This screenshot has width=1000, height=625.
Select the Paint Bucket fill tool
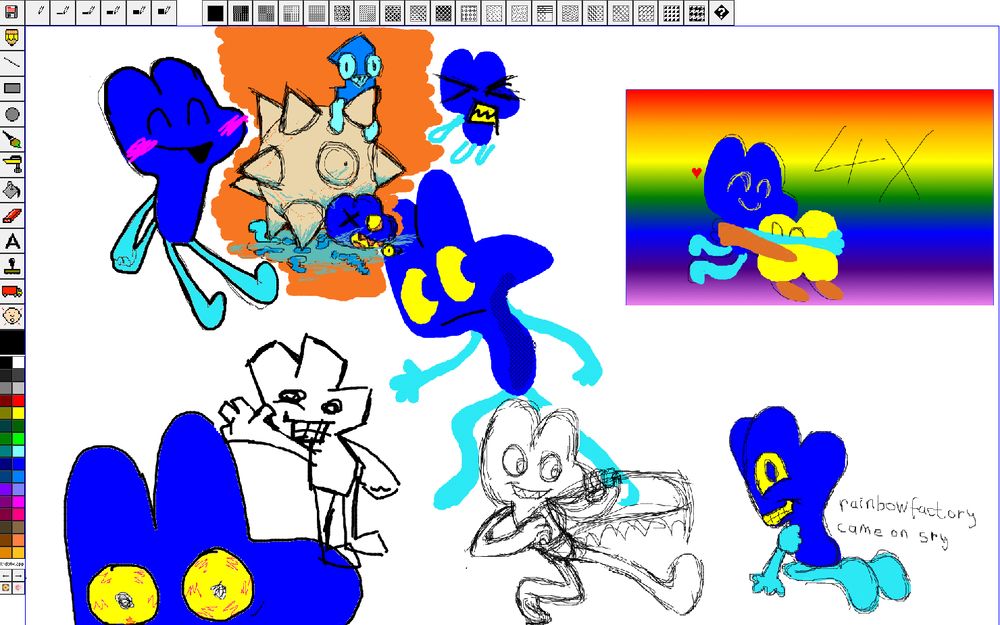tap(12, 190)
